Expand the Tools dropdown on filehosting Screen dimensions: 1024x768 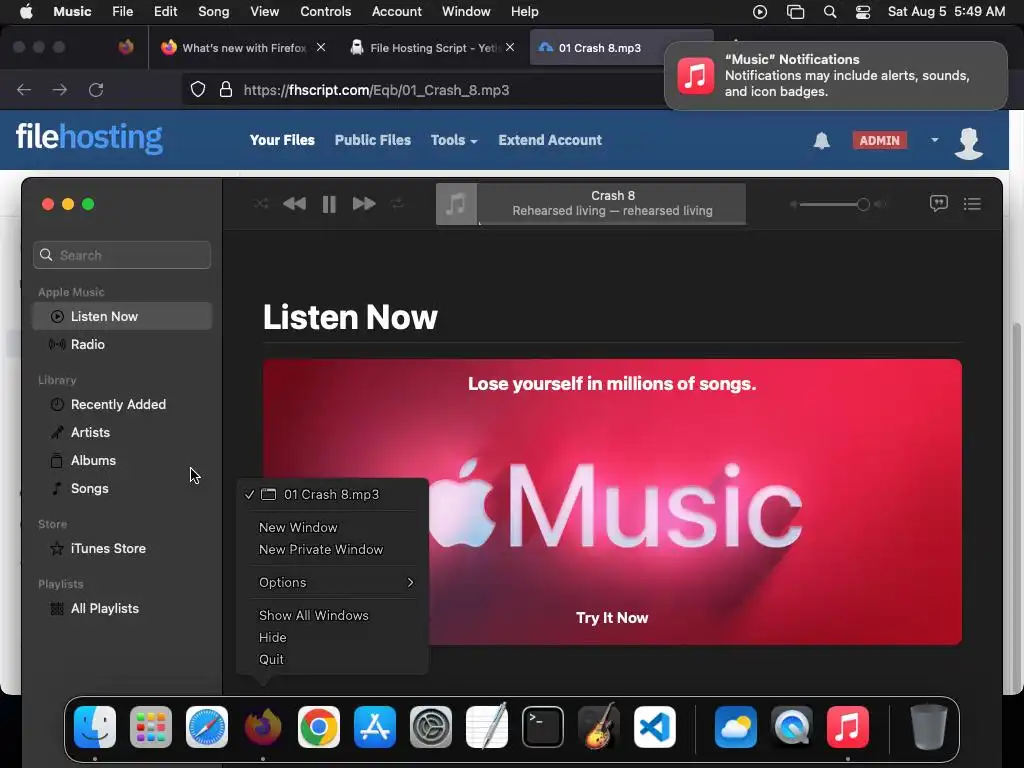tap(454, 140)
